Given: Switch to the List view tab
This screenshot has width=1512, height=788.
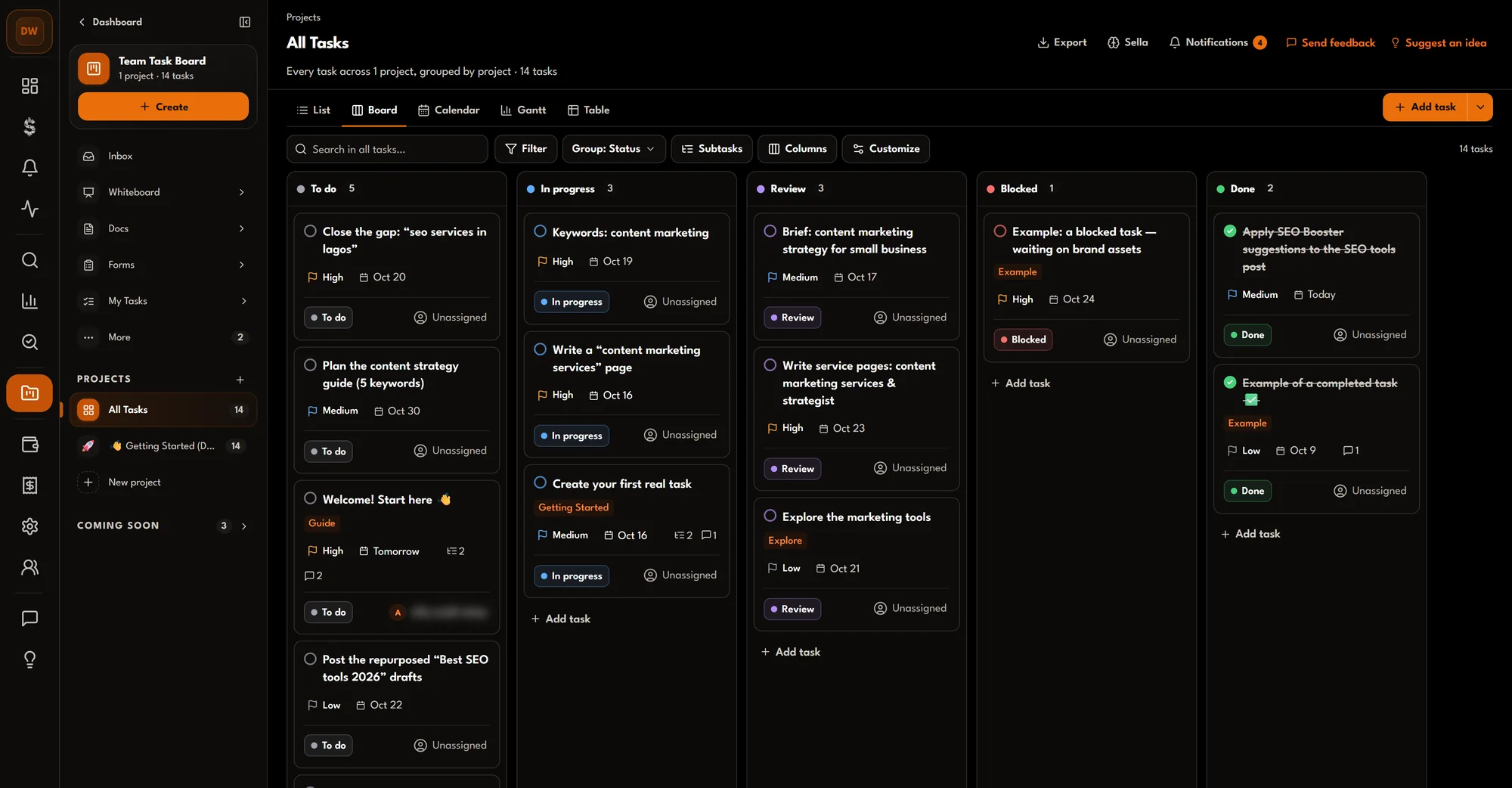Looking at the screenshot, I should pyautogui.click(x=313, y=110).
